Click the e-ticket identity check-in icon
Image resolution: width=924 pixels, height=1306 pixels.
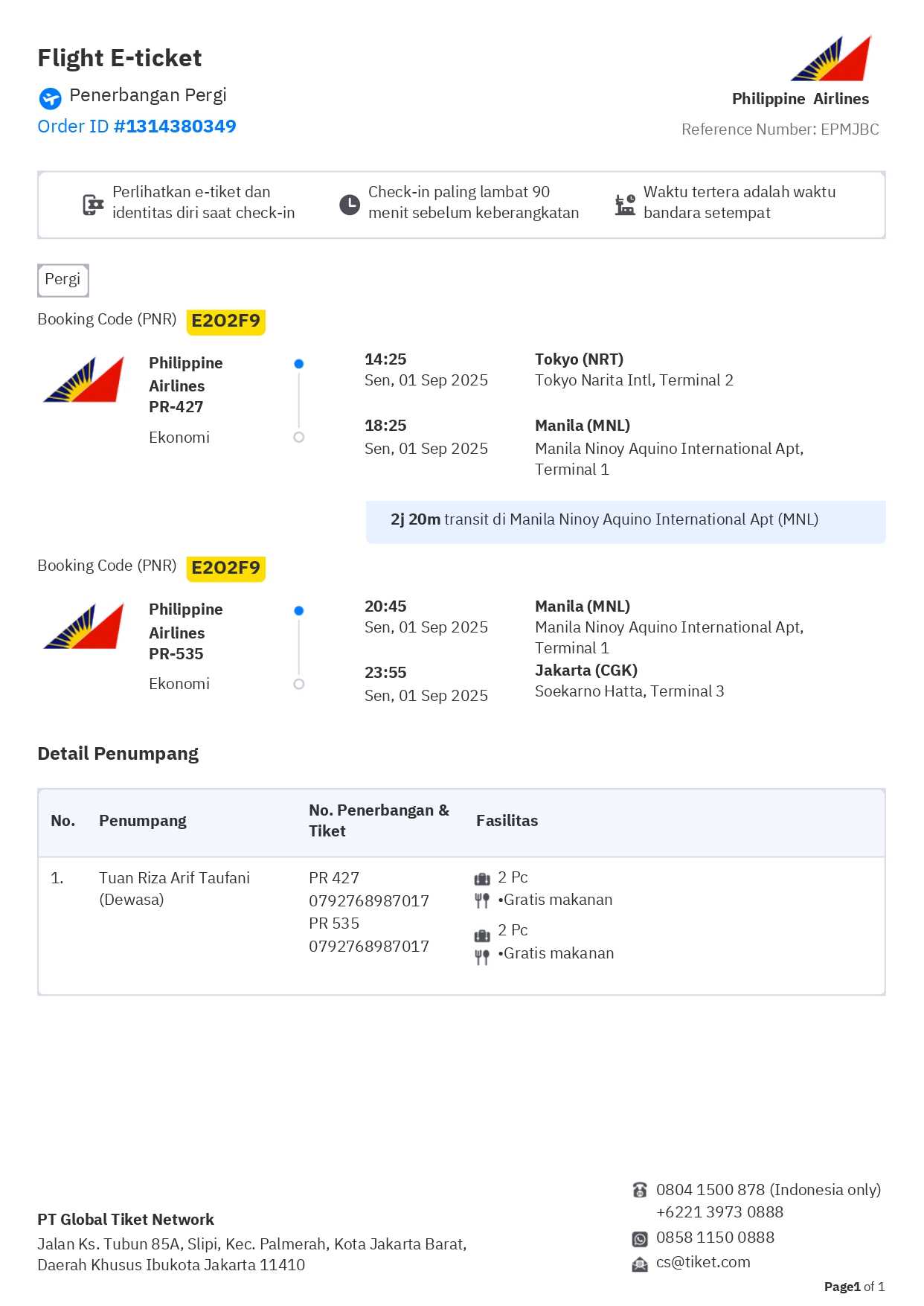[x=93, y=205]
